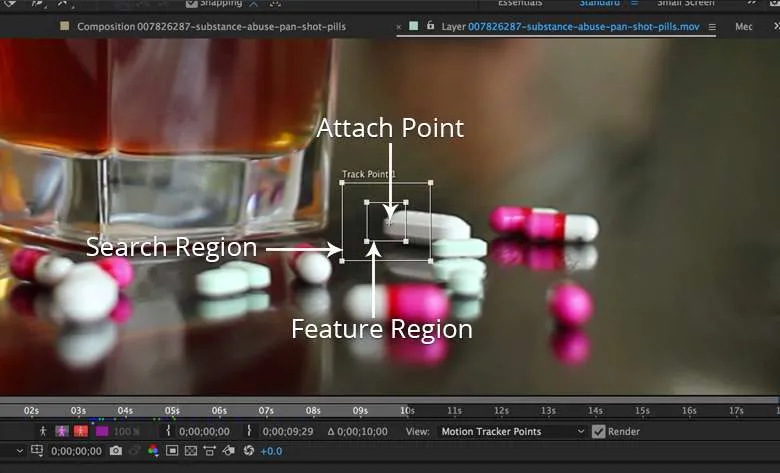This screenshot has height=473, width=780.
Task: Toggle the Render checkbox
Action: click(x=599, y=432)
